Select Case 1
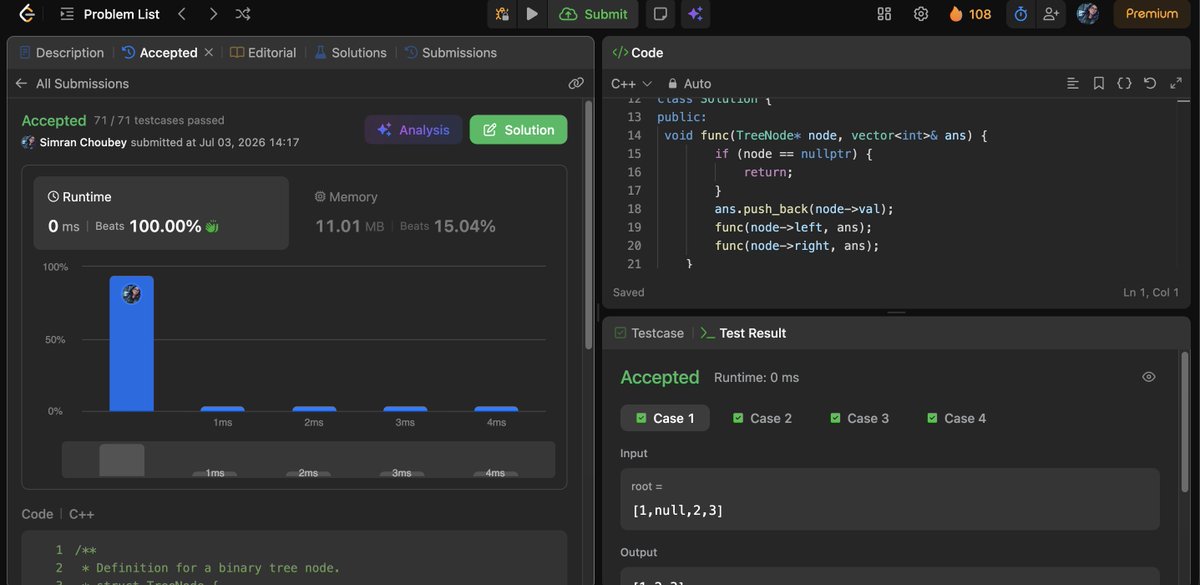This screenshot has width=1200, height=585. coord(665,418)
